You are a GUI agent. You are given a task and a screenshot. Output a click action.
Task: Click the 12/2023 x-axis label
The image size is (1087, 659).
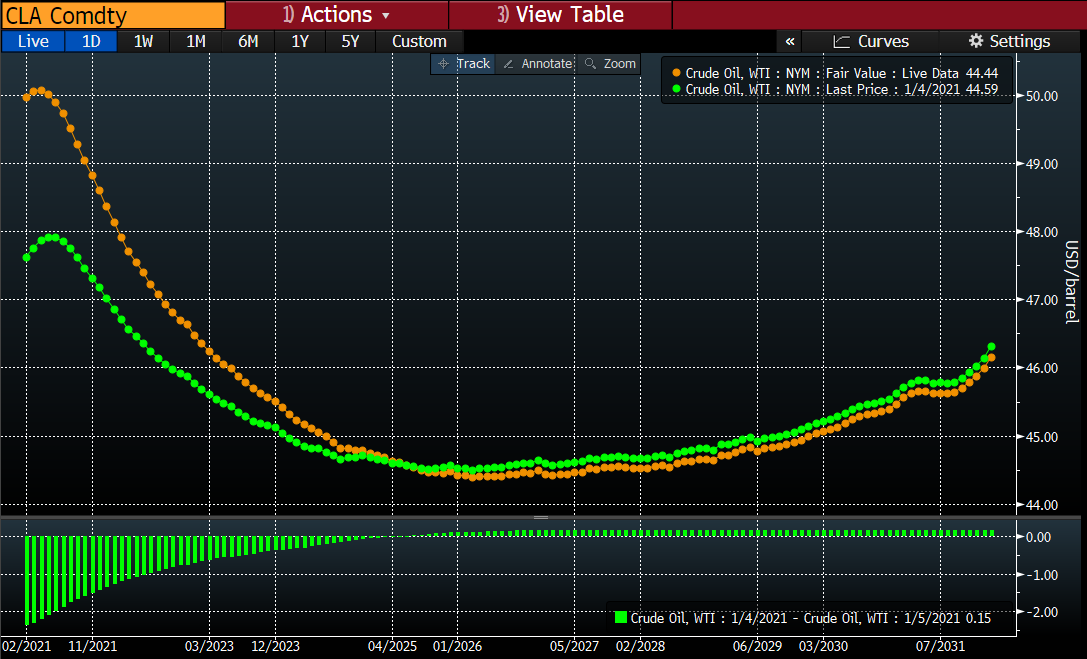pyautogui.click(x=275, y=646)
